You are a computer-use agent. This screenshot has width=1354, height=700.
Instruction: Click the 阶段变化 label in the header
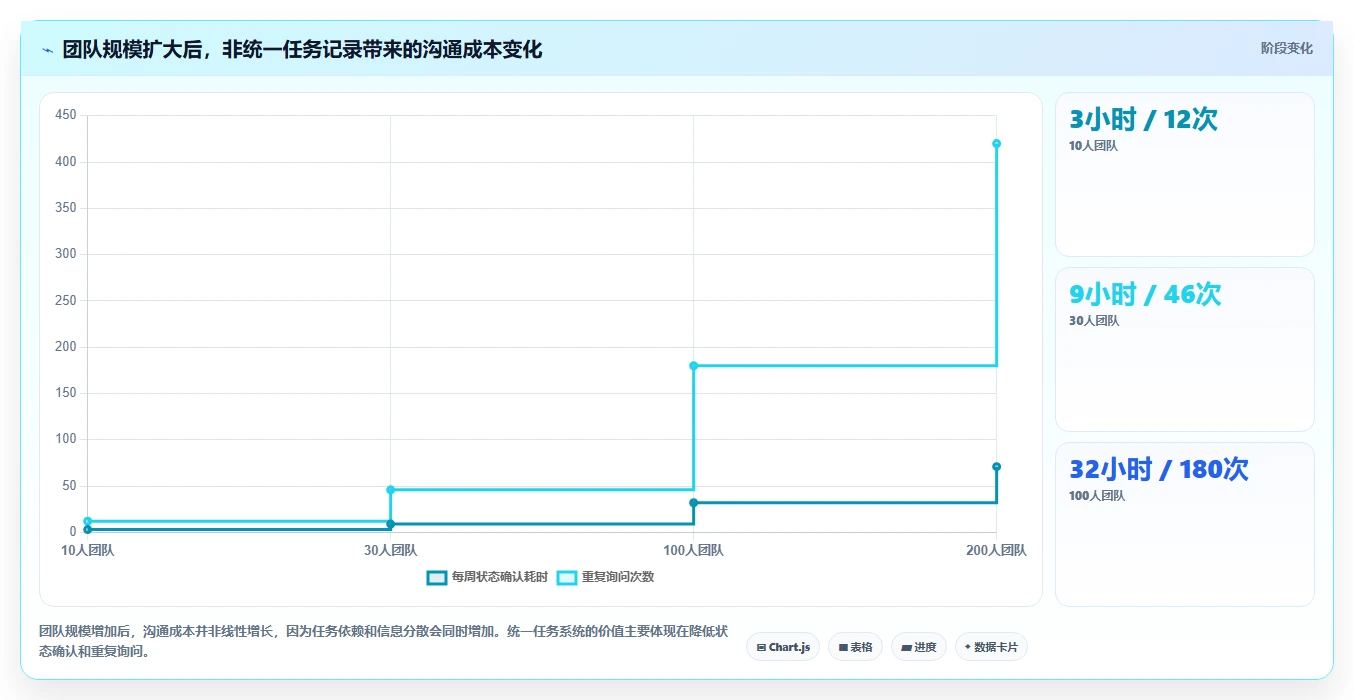1287,48
